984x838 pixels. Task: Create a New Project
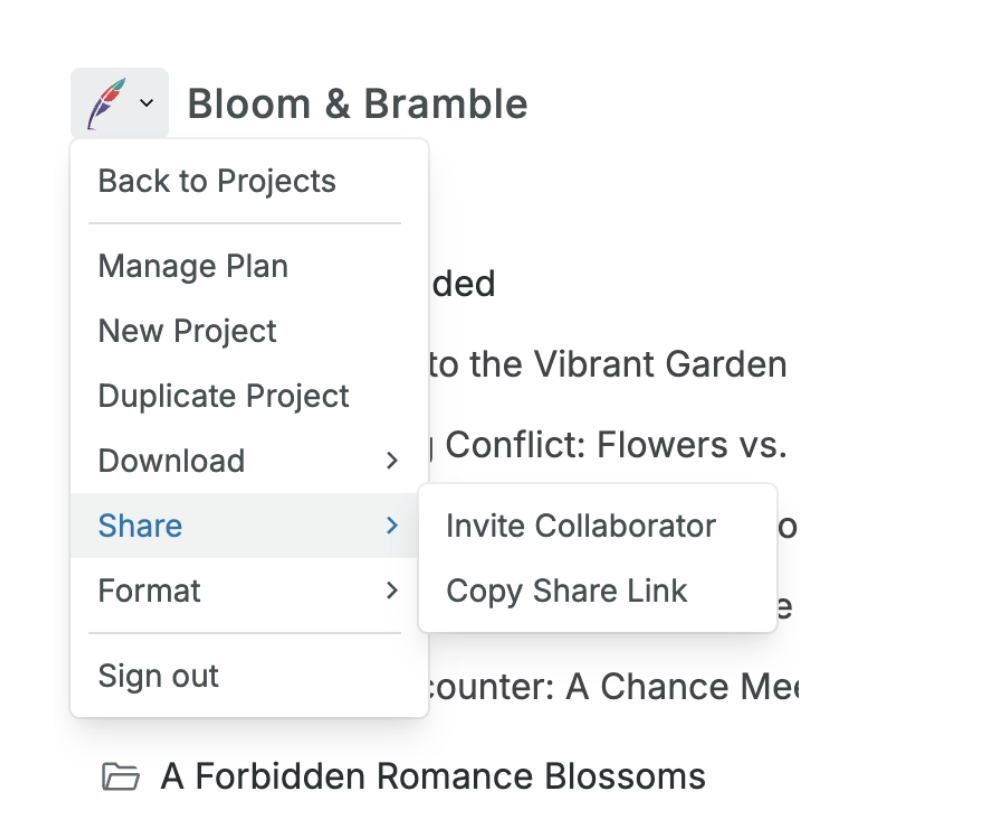coord(187,331)
